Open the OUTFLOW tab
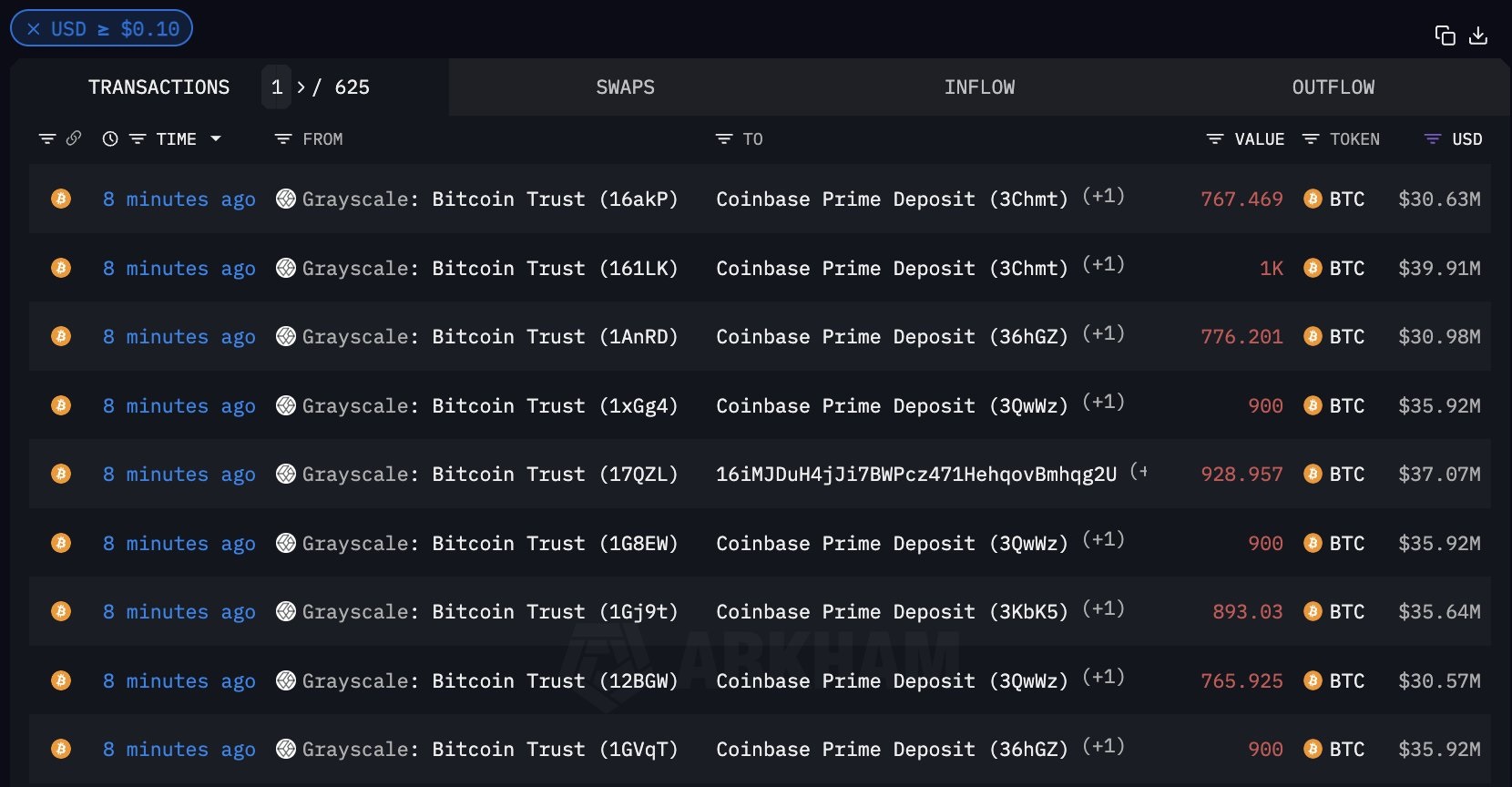This screenshot has height=787, width=1512. (x=1333, y=87)
